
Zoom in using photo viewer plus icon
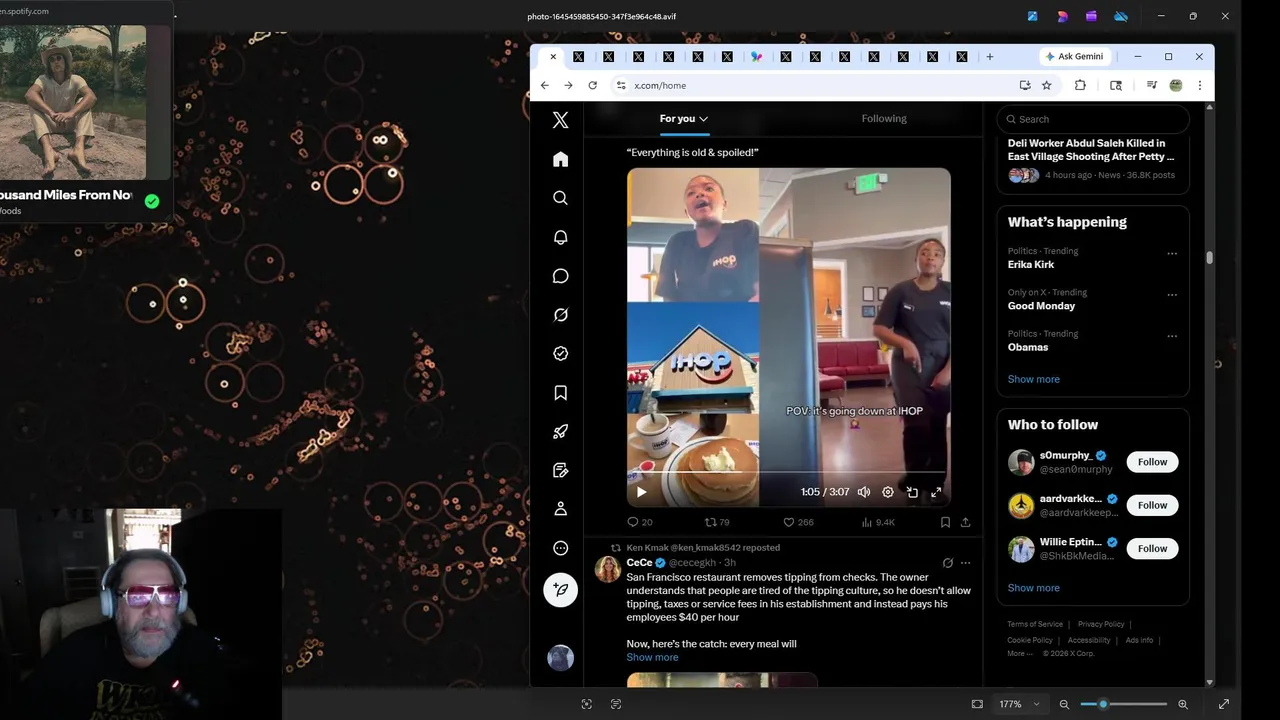tap(1183, 704)
